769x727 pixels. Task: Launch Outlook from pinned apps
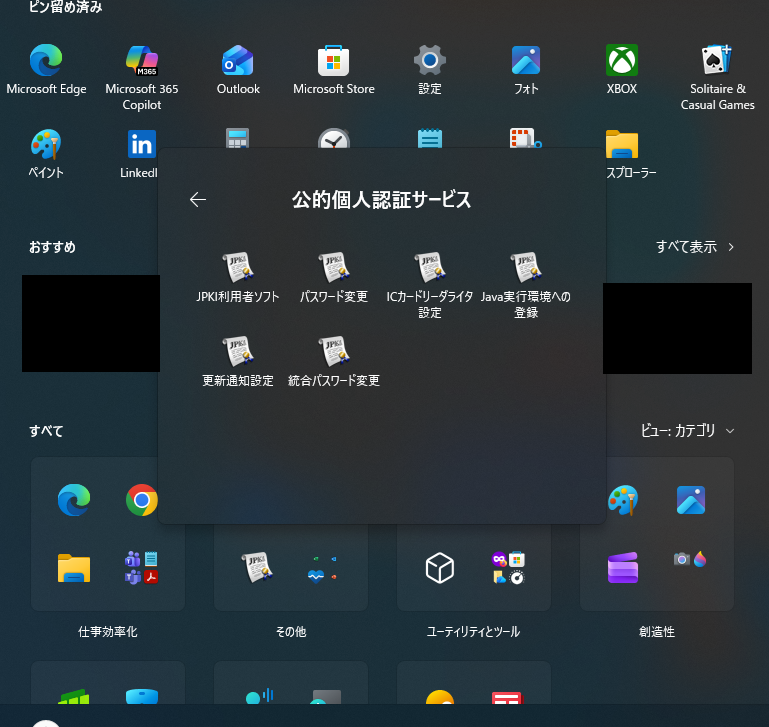[238, 70]
